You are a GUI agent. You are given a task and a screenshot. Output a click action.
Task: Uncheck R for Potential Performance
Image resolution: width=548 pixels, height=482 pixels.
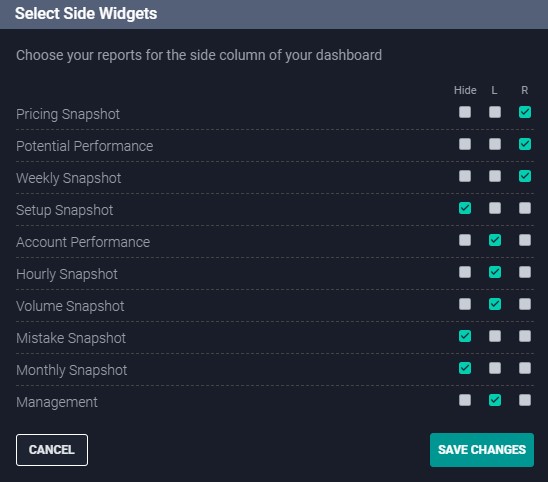(x=525, y=144)
